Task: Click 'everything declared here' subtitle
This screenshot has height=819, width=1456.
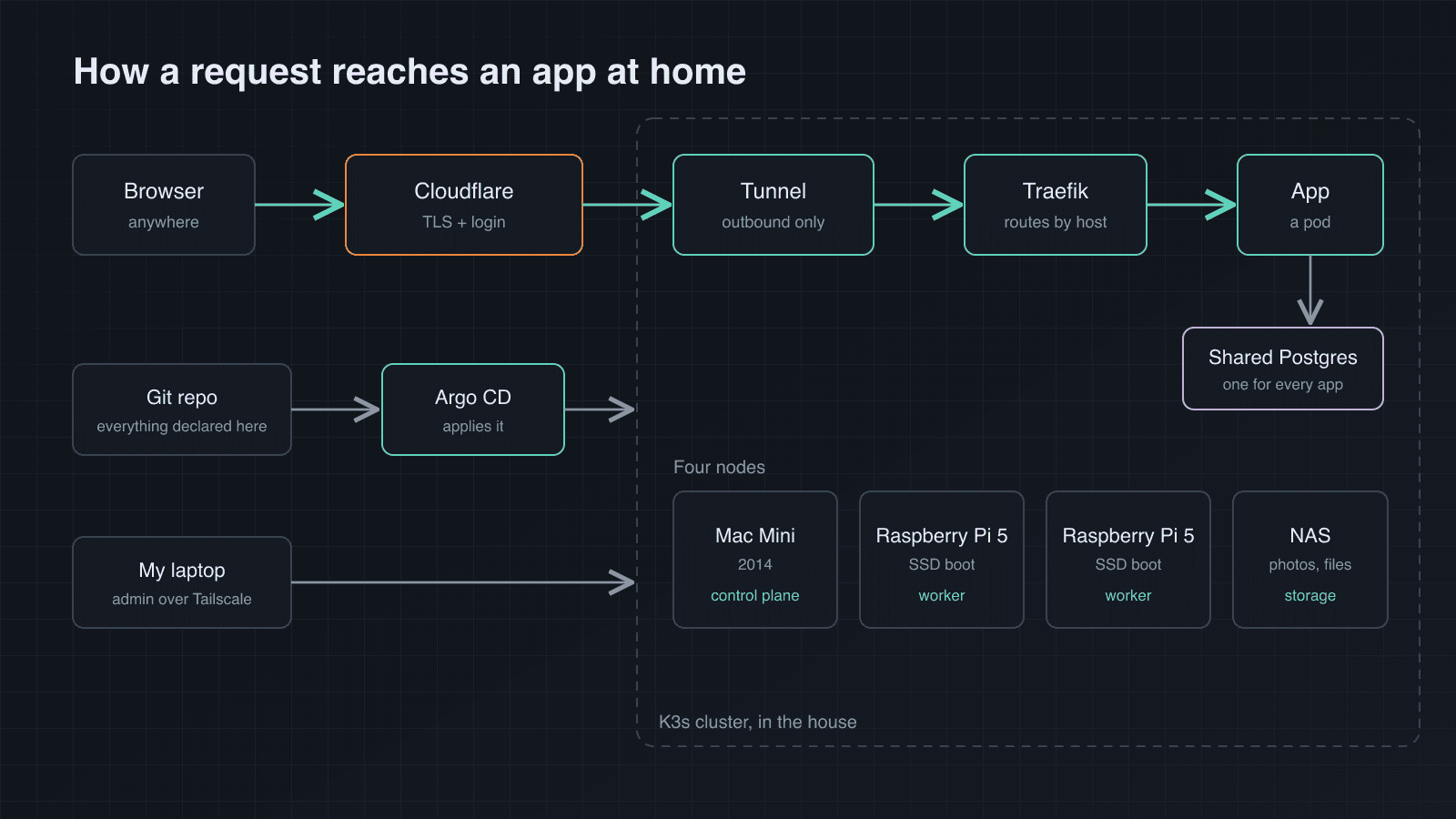Action: [x=182, y=426]
